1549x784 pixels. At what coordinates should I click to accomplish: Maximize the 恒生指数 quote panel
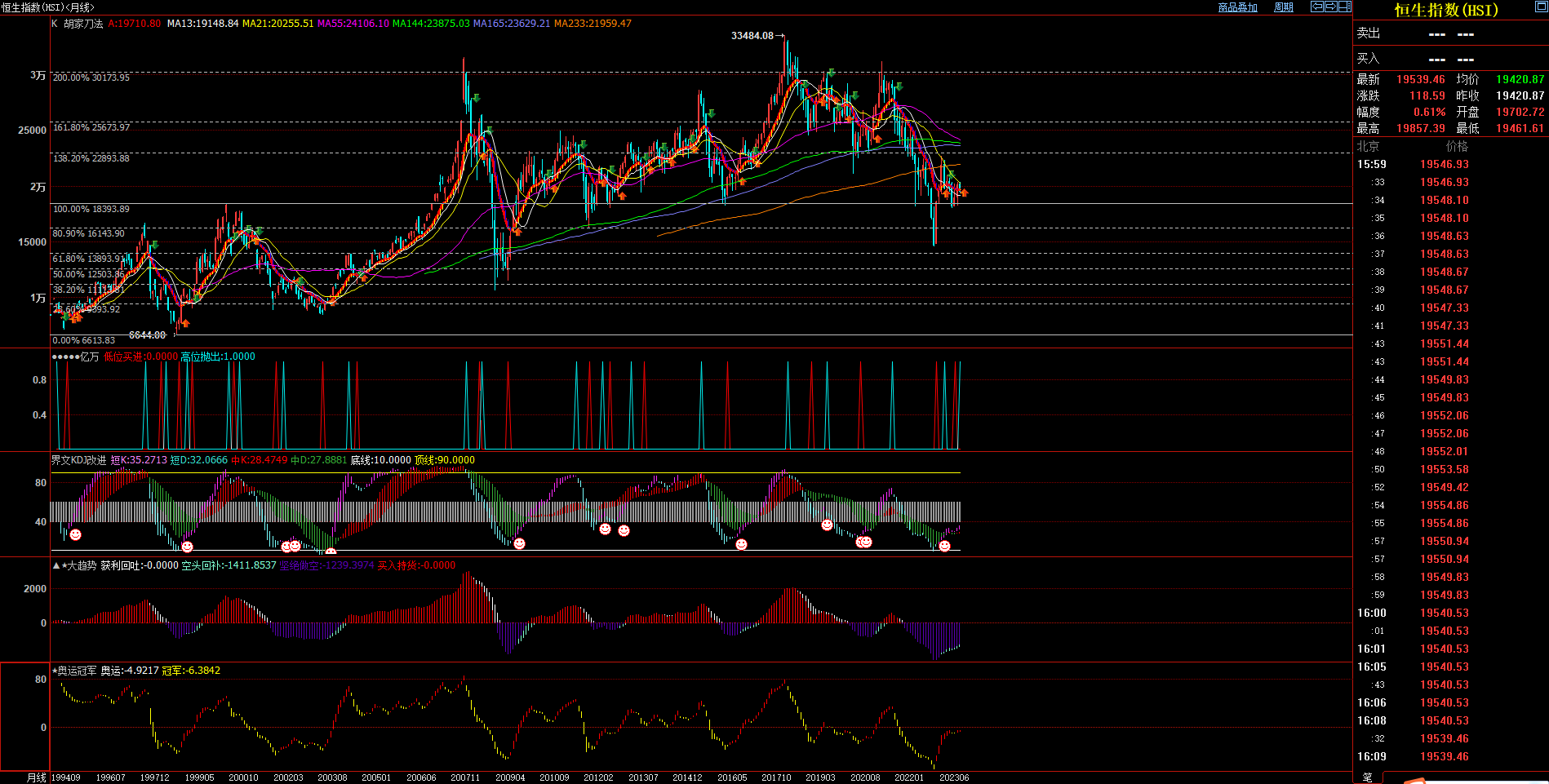(x=1541, y=7)
